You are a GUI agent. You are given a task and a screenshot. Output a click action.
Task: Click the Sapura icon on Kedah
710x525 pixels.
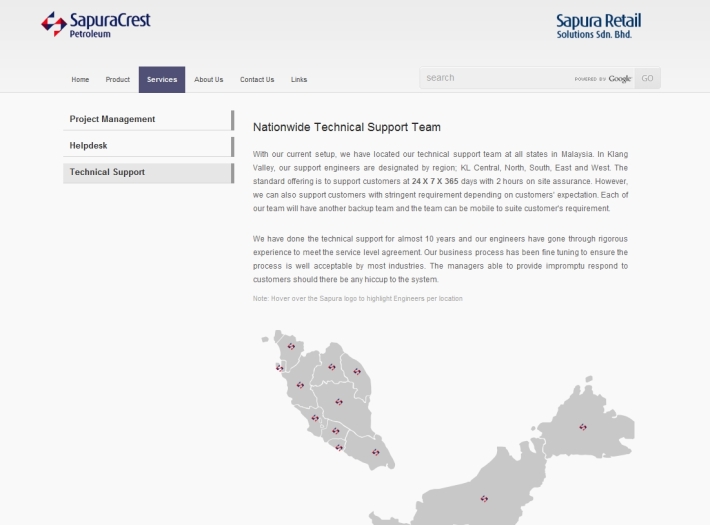(291, 347)
